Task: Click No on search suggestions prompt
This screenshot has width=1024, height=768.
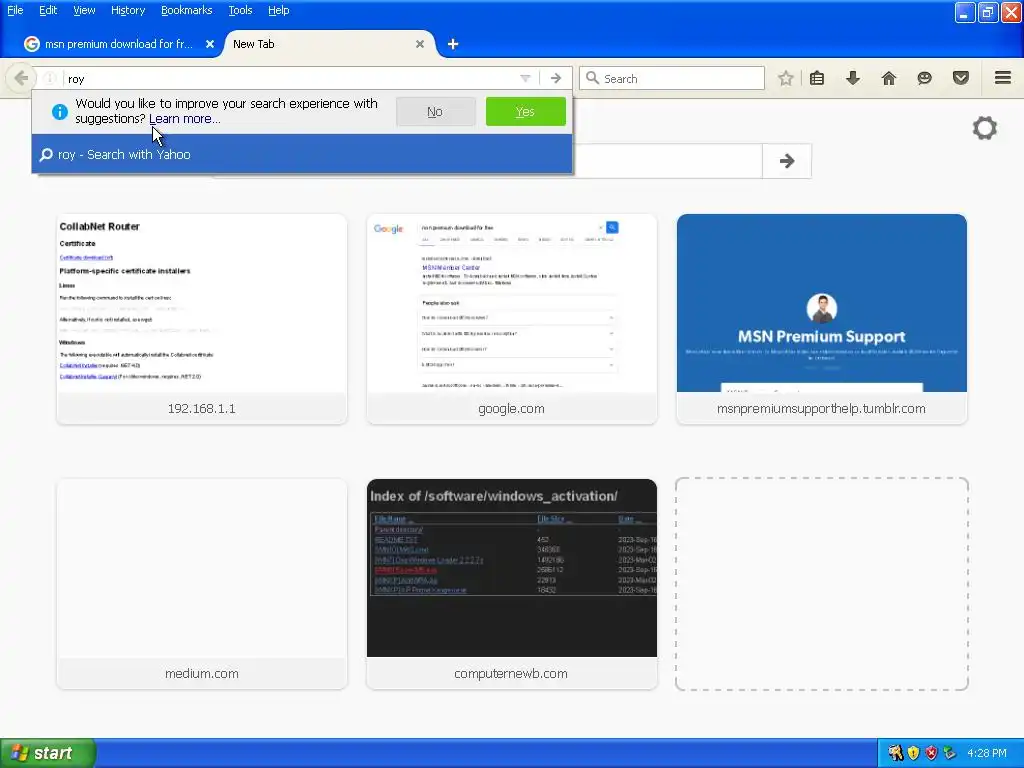Action: coord(435,112)
